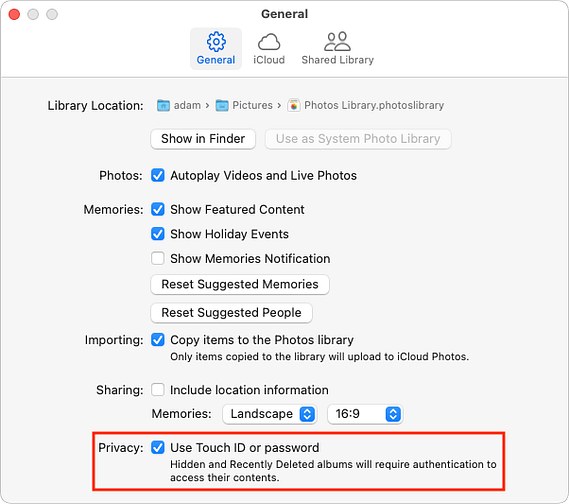Click the Pictures folder icon in path
The width and height of the screenshot is (569, 504).
[x=222, y=106]
